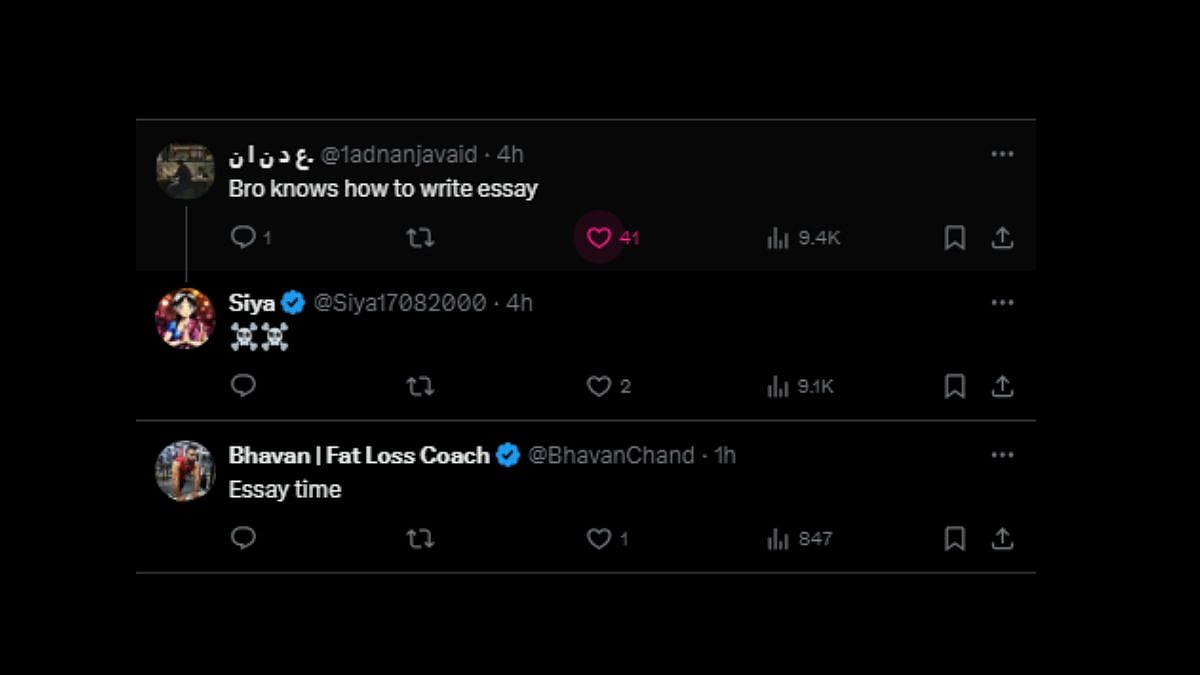Open the @BhavanChand profile link
Image resolution: width=1200 pixels, height=675 pixels.
(611, 455)
